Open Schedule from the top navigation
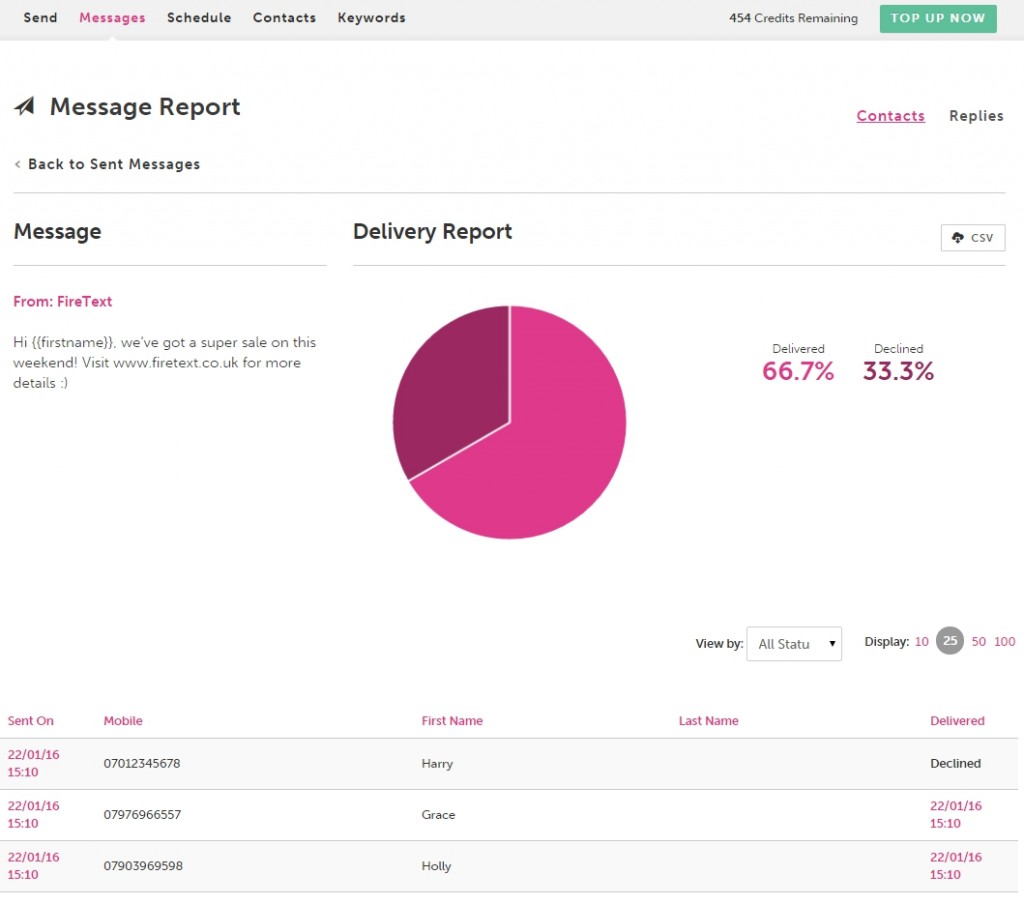The height and width of the screenshot is (904, 1024). 199,17
